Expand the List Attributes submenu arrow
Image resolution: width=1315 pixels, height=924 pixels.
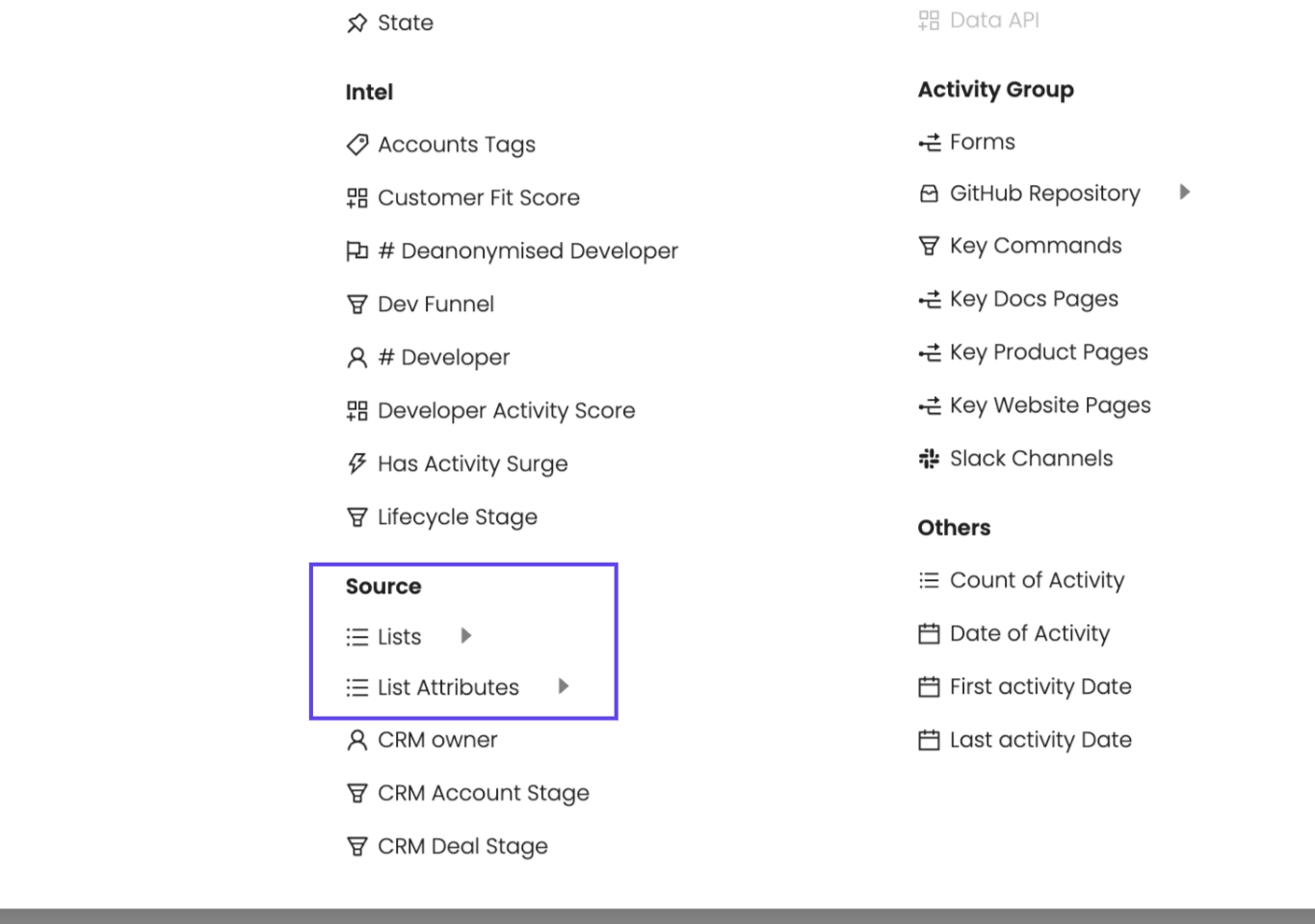[x=564, y=686]
